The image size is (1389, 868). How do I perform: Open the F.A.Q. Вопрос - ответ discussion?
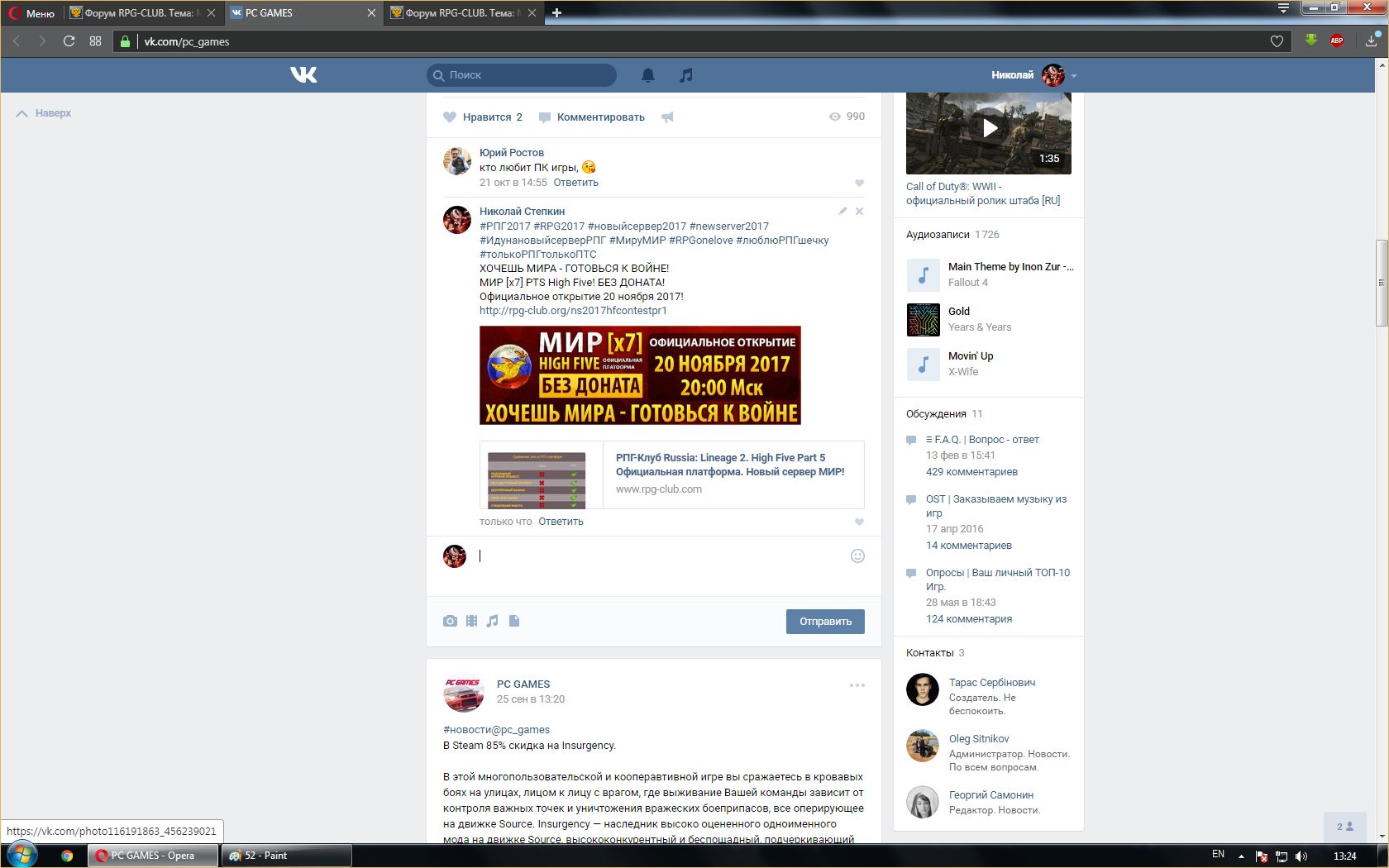click(x=982, y=440)
